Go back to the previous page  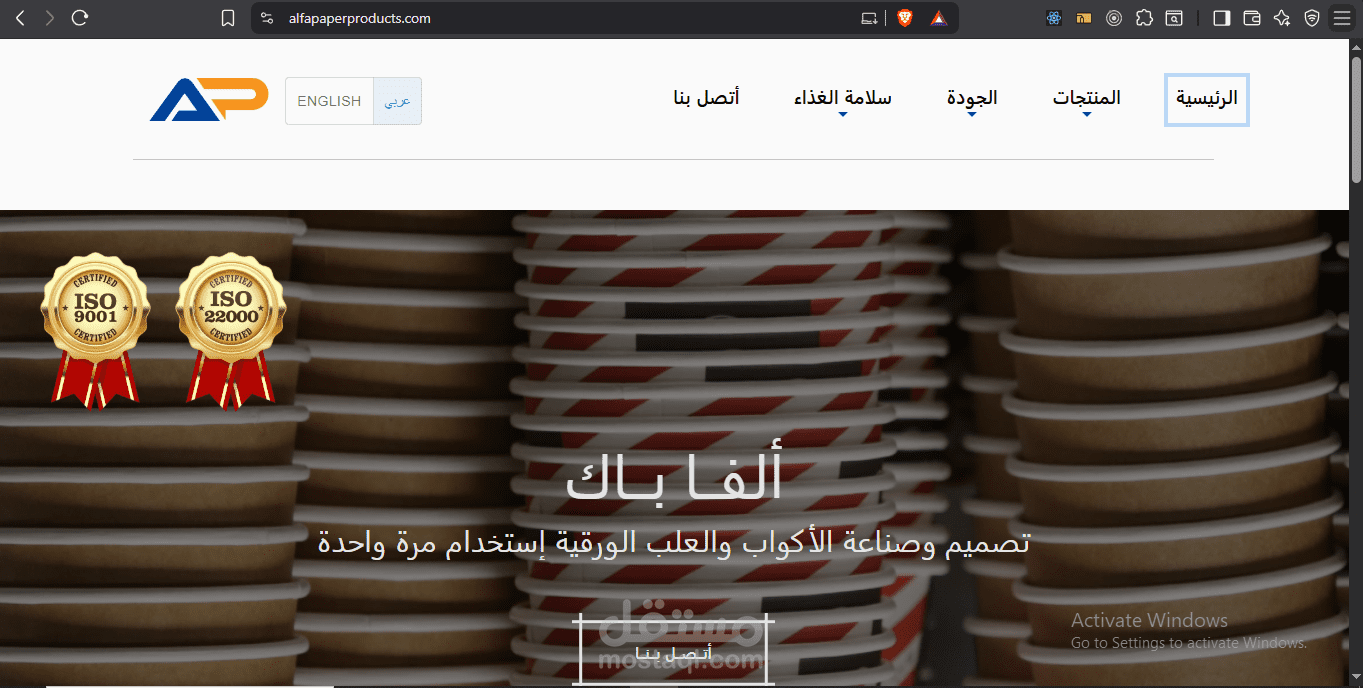20,18
